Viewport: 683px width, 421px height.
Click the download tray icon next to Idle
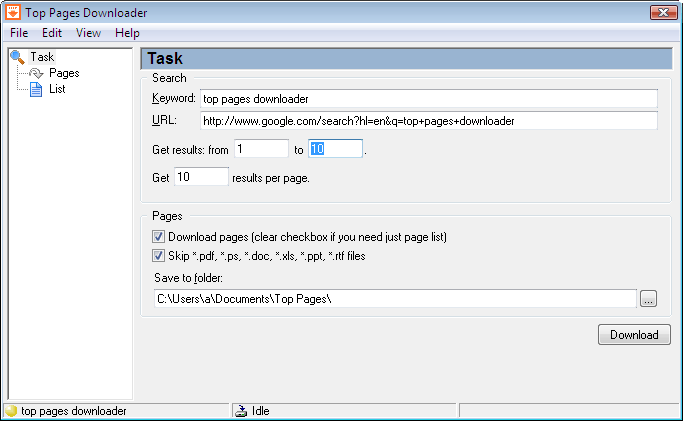tap(241, 411)
